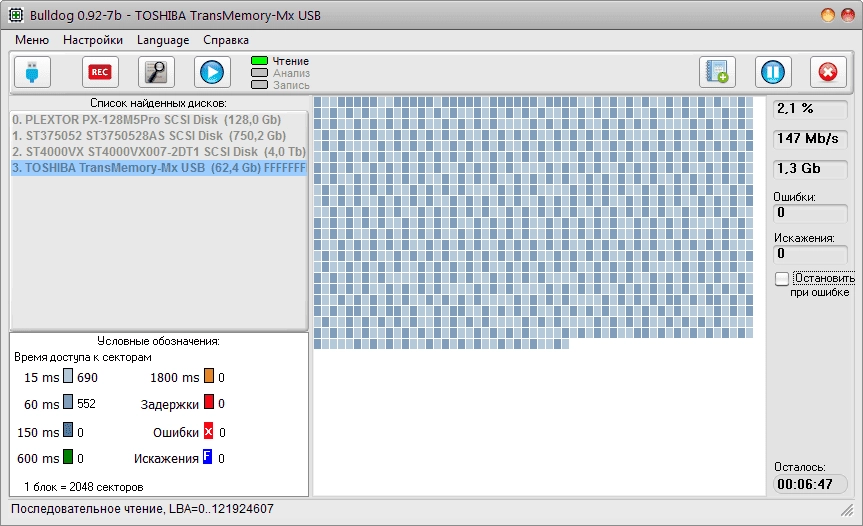Click the Запись mode indicator
The image size is (863, 526).
259,85
